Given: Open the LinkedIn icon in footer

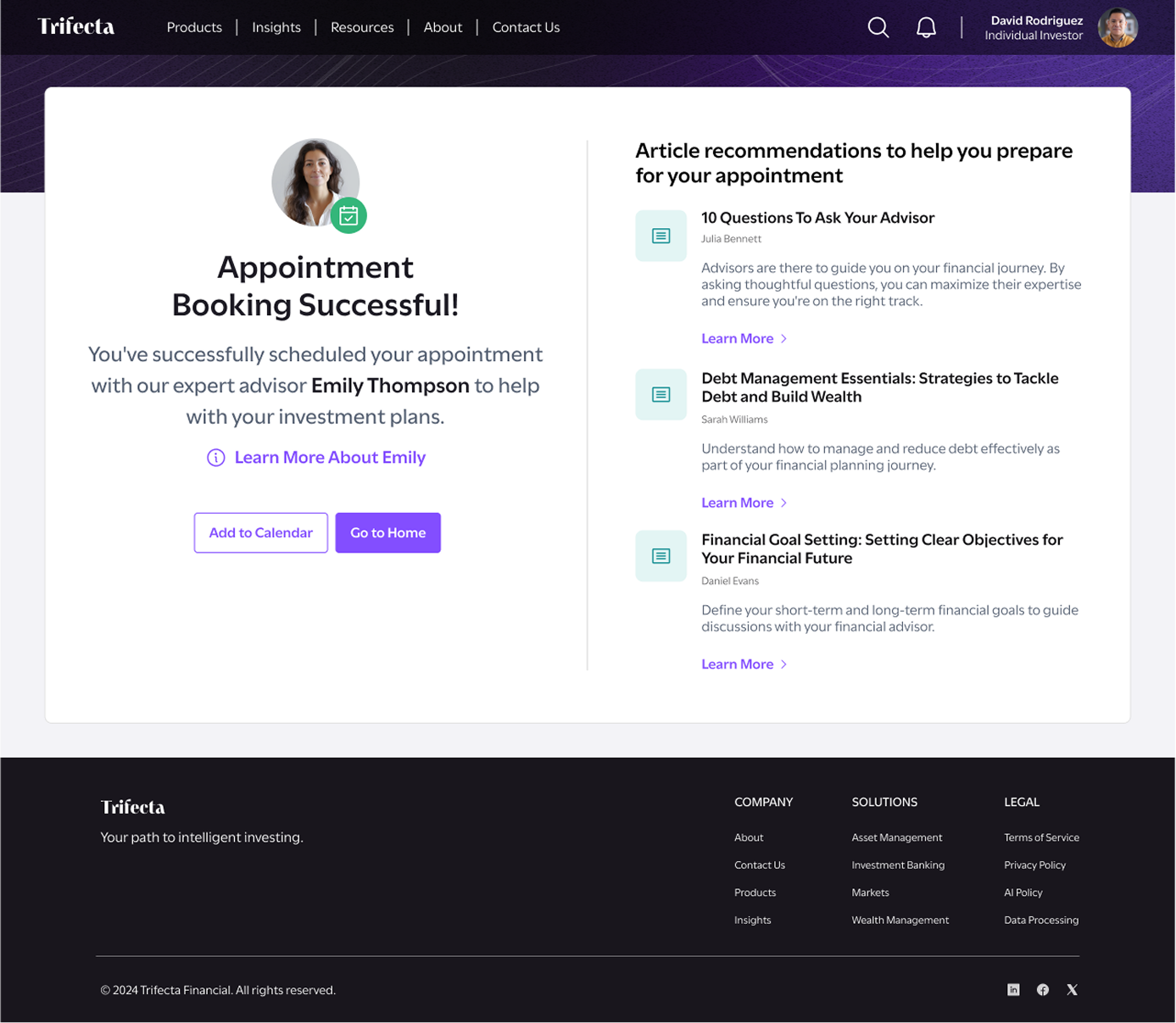Looking at the screenshot, I should (x=1013, y=990).
